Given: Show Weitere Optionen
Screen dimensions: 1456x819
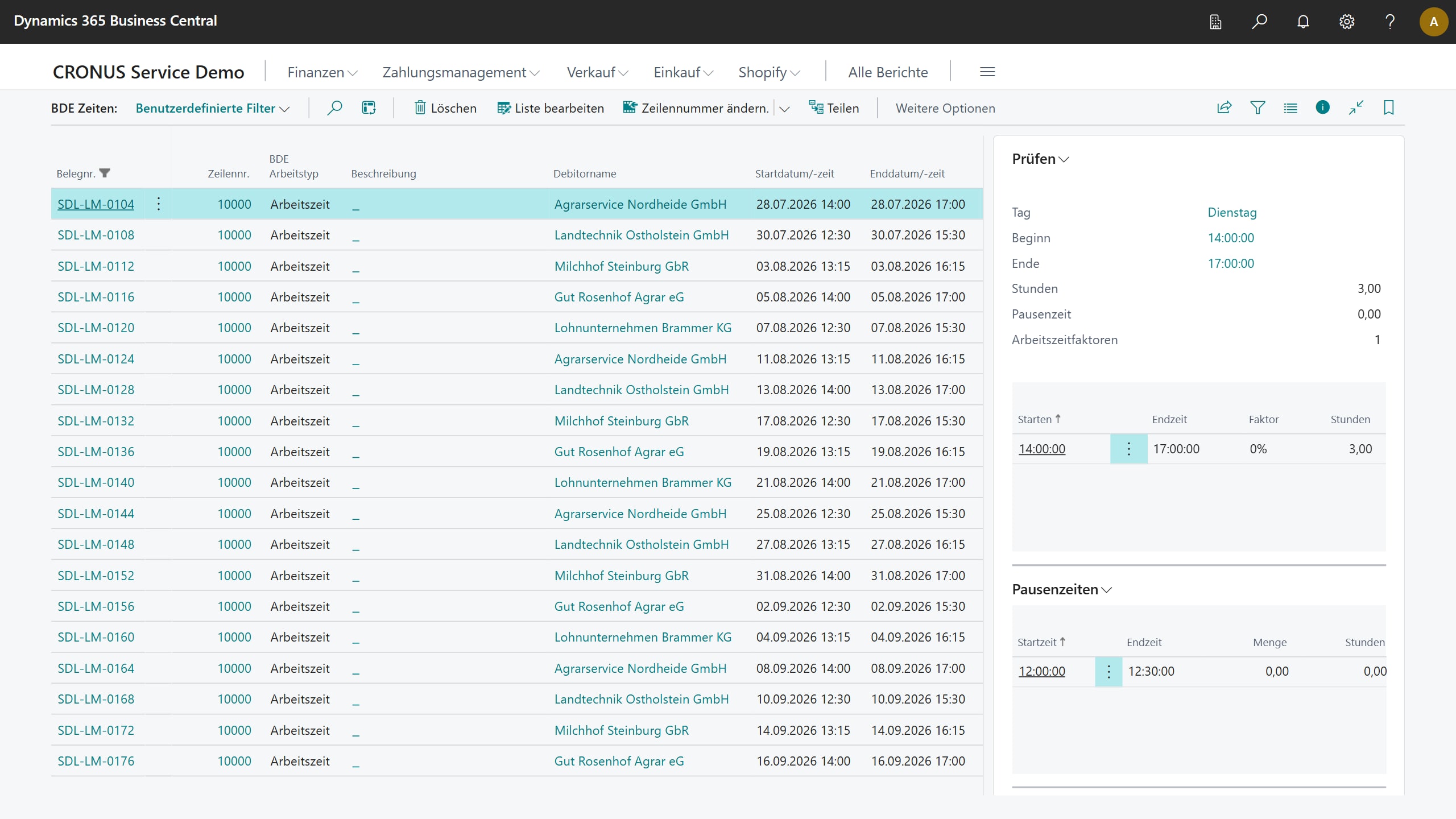Looking at the screenshot, I should (x=945, y=108).
